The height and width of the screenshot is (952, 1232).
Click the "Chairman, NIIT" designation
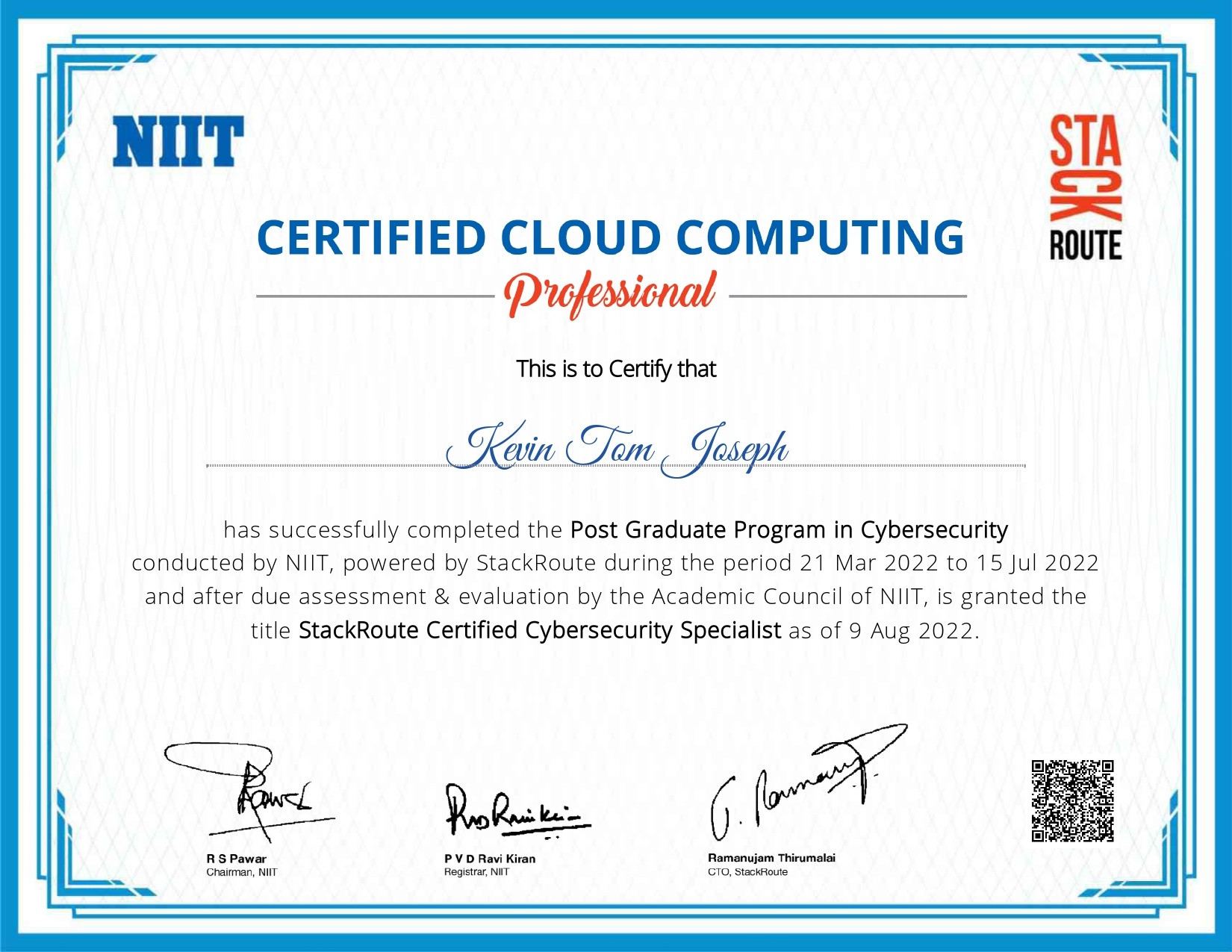coord(241,872)
